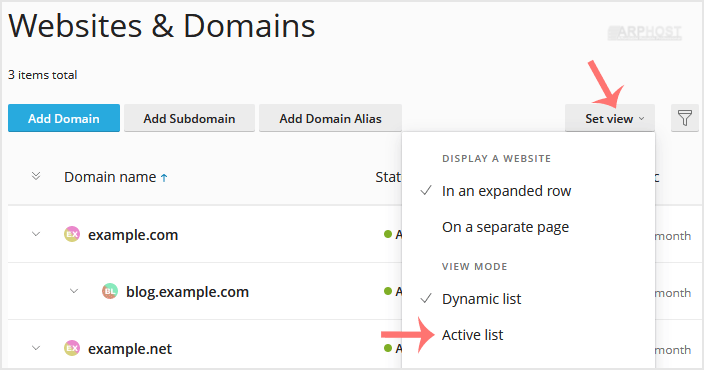Expand all rows with double-chevron icon
Viewport: 704px width, 370px height.
[36, 176]
